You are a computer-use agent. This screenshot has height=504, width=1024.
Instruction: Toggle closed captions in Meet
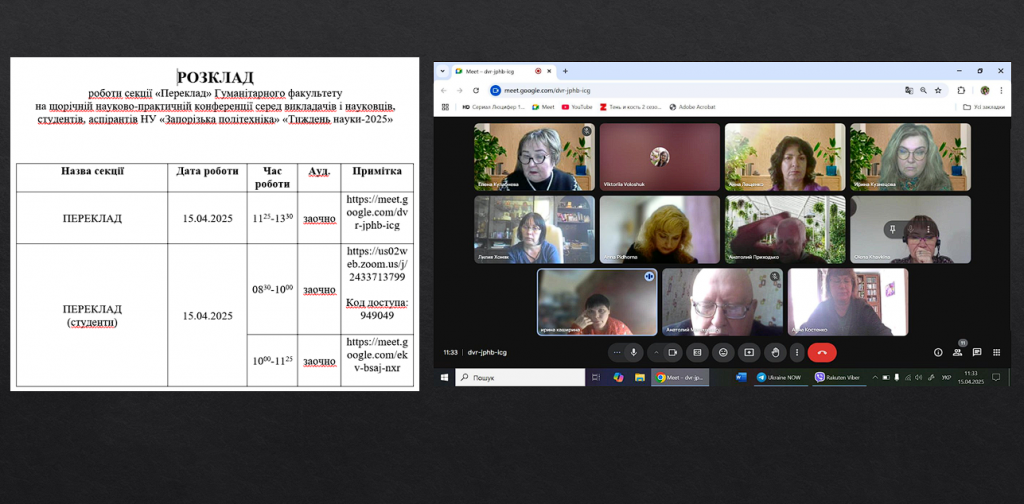pos(697,352)
